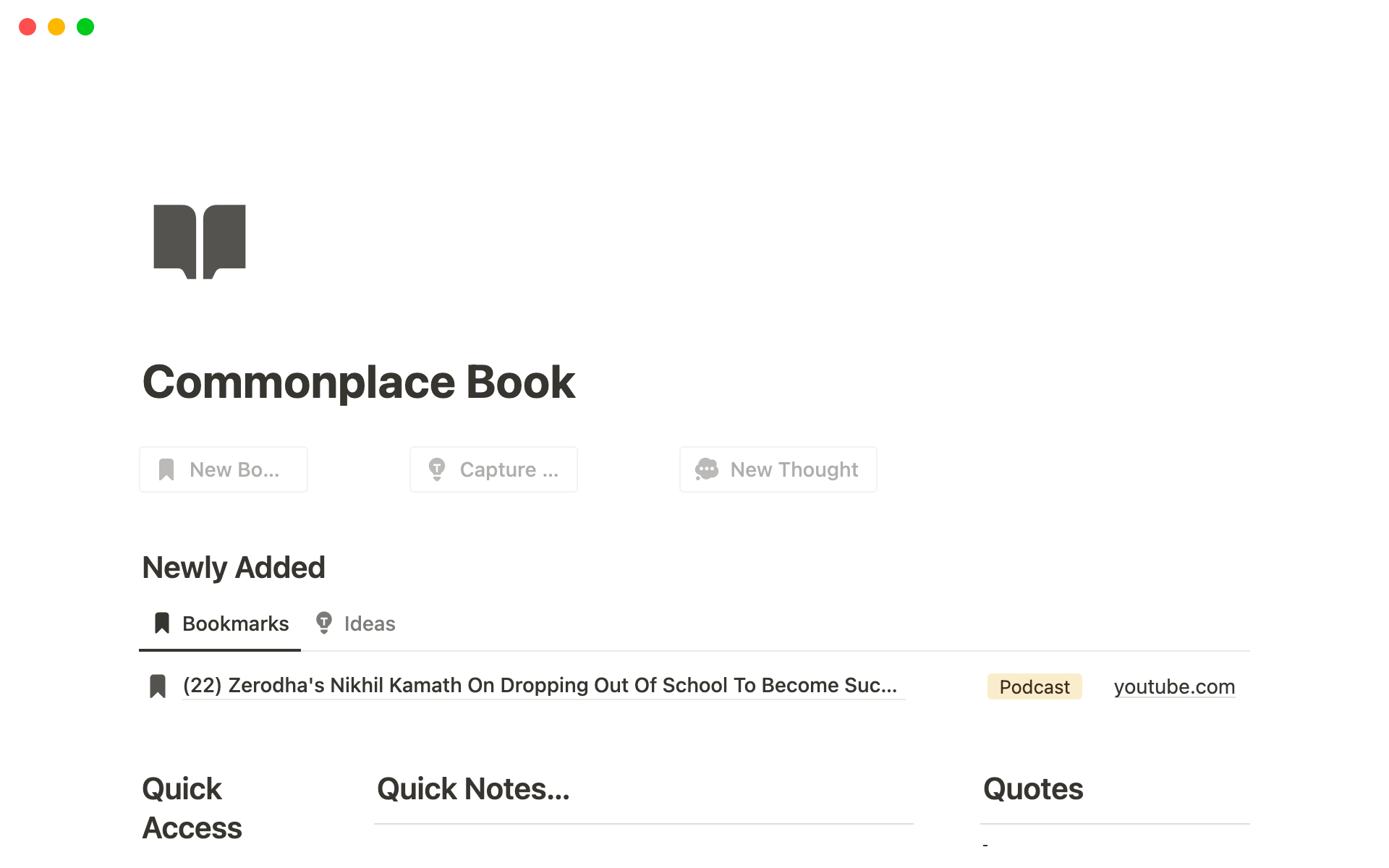Screen dimensions: 1389x868
Task: Click the Quick Access heading
Action: click(192, 808)
